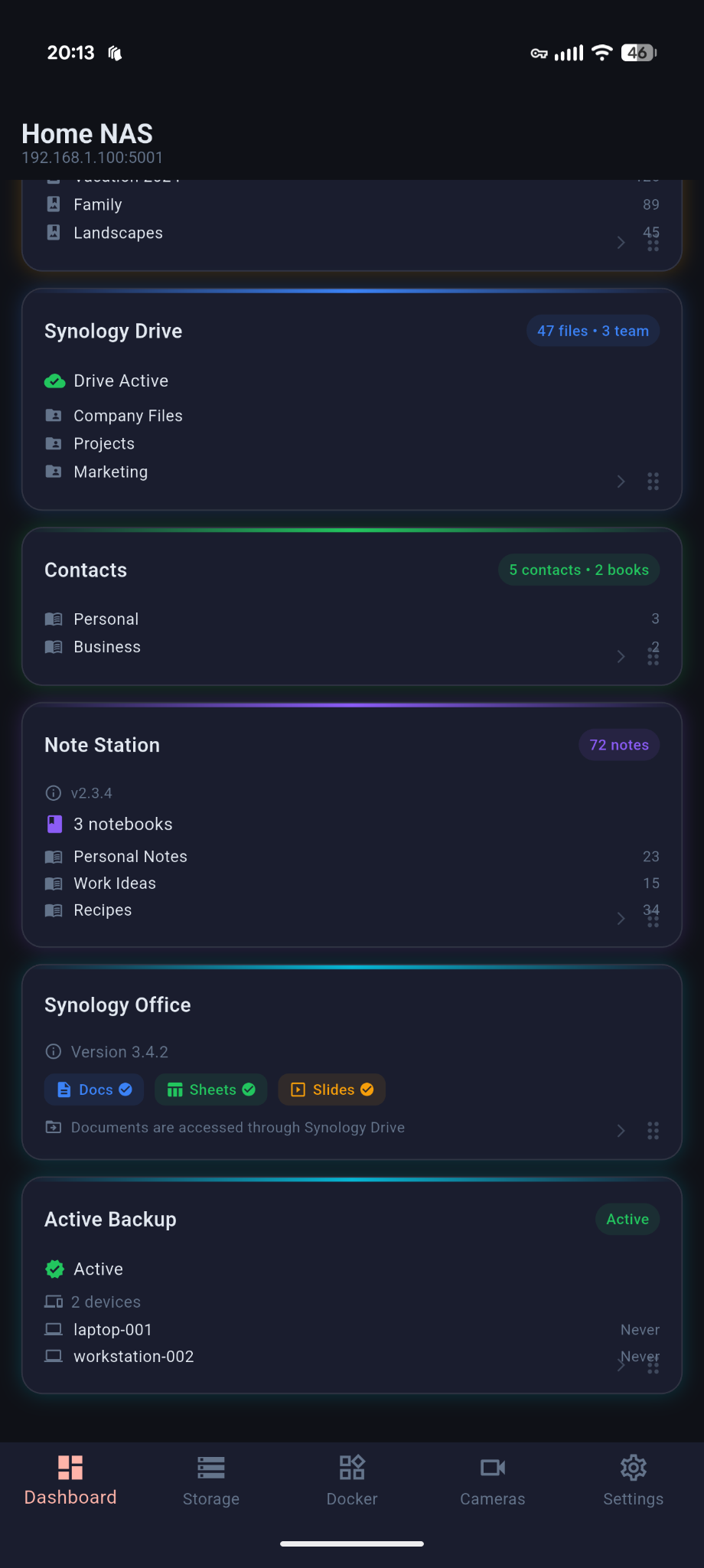Tap the info icon next to Version 3.4.2
Image resolution: width=704 pixels, height=1568 pixels.
(x=53, y=1051)
